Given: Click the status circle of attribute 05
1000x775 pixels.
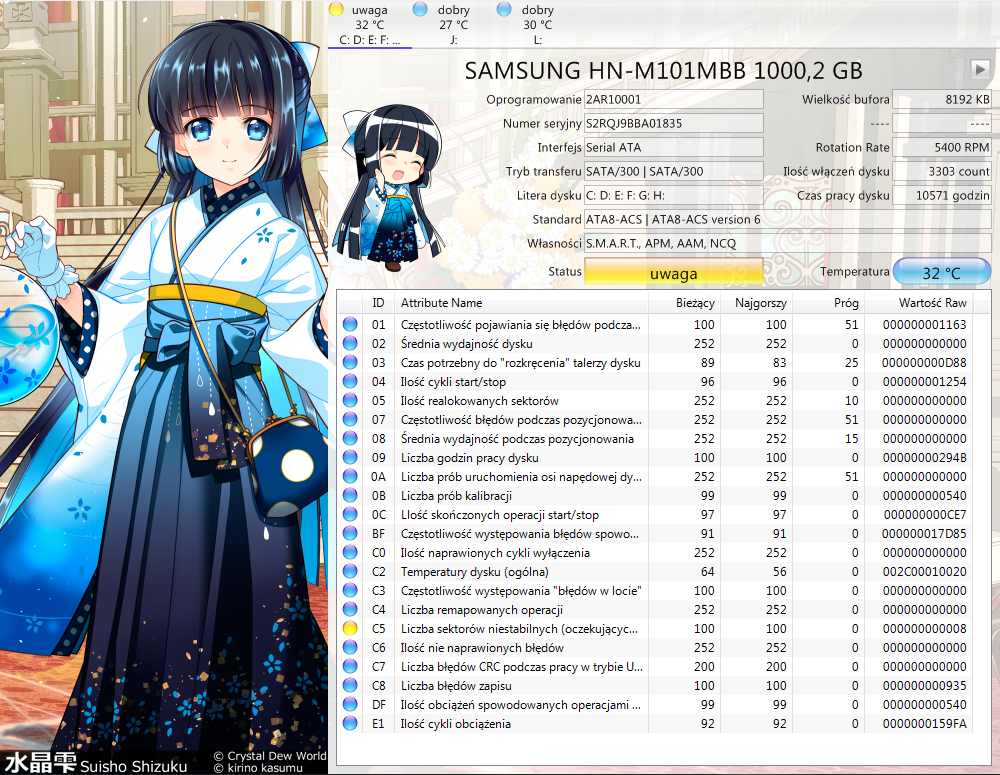Looking at the screenshot, I should [350, 401].
